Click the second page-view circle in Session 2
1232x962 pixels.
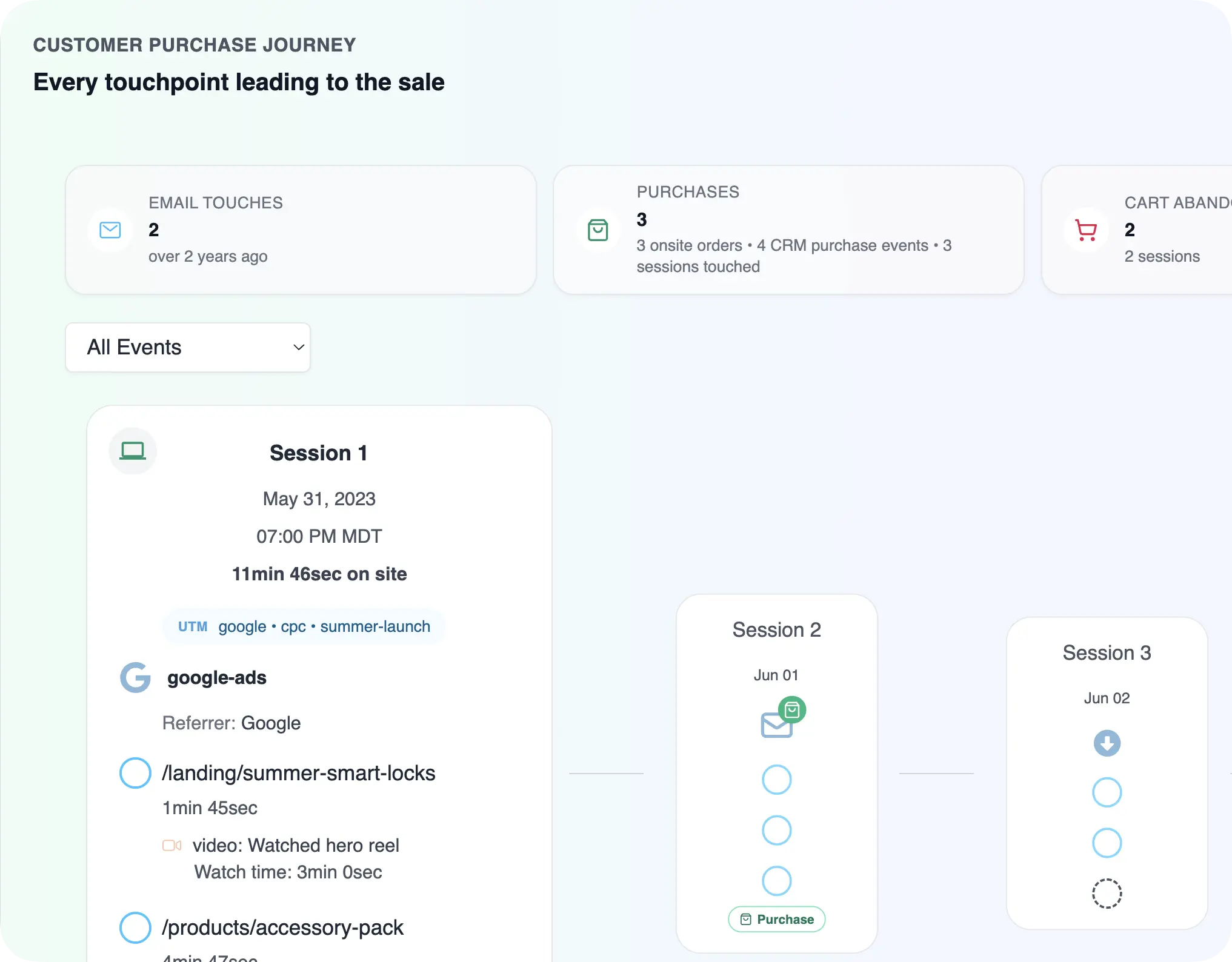click(777, 831)
